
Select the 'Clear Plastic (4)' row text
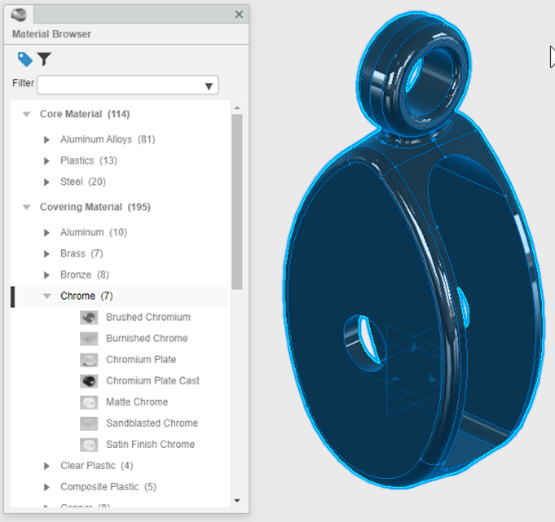(97, 466)
